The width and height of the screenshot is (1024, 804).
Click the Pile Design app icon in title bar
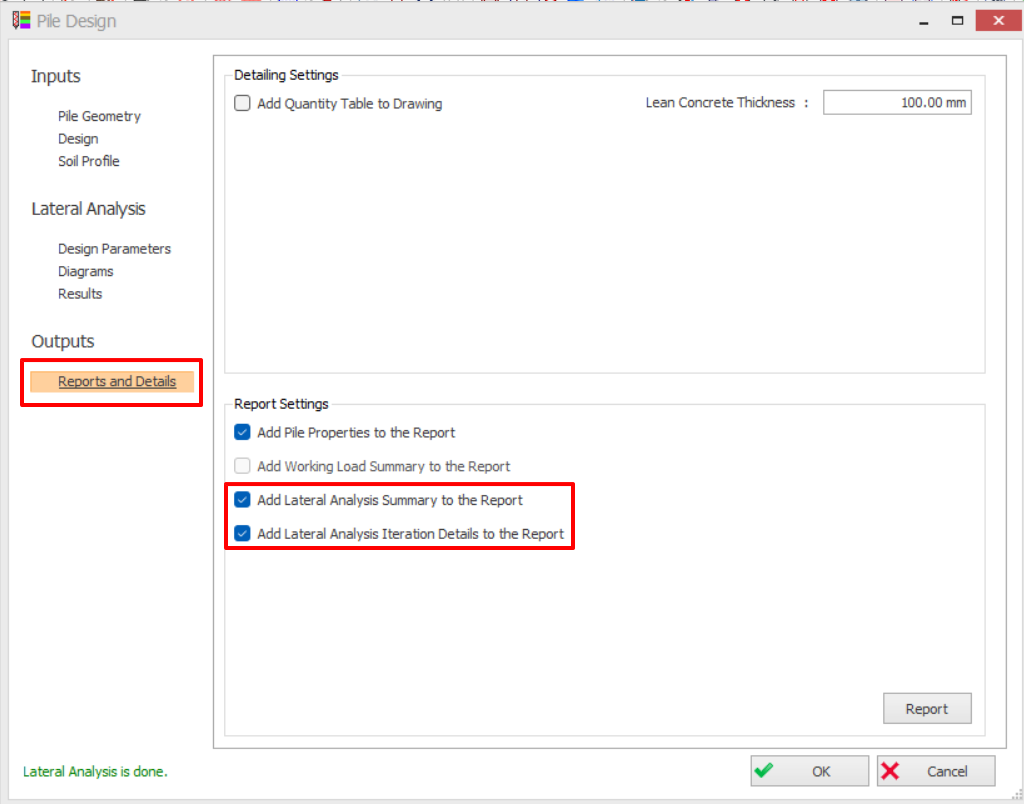pyautogui.click(x=20, y=20)
